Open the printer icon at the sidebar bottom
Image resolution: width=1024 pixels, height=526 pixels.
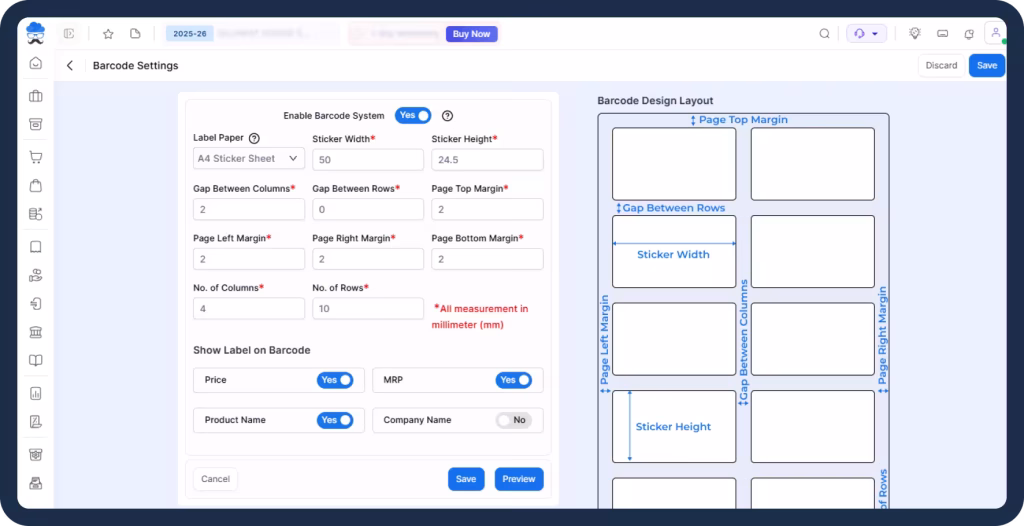pos(36,484)
